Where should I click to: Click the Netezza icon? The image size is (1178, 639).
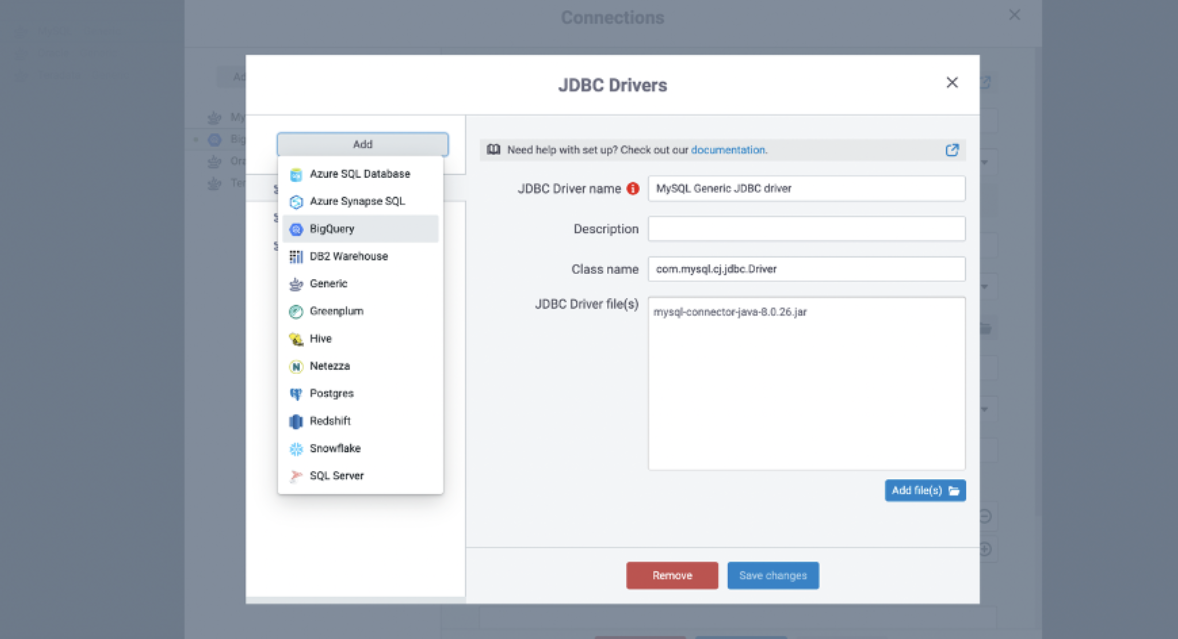click(x=296, y=366)
